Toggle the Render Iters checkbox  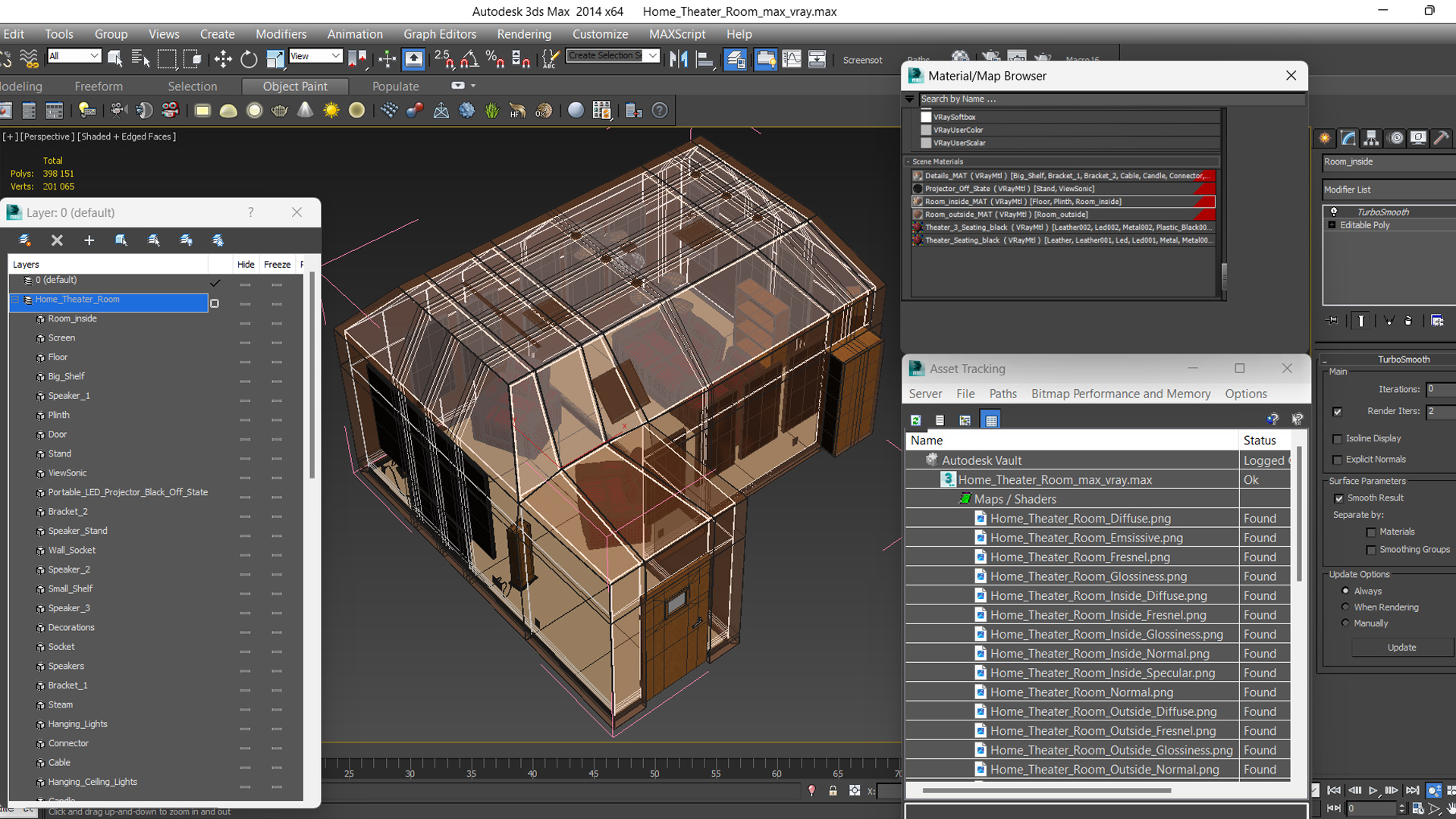tap(1338, 412)
